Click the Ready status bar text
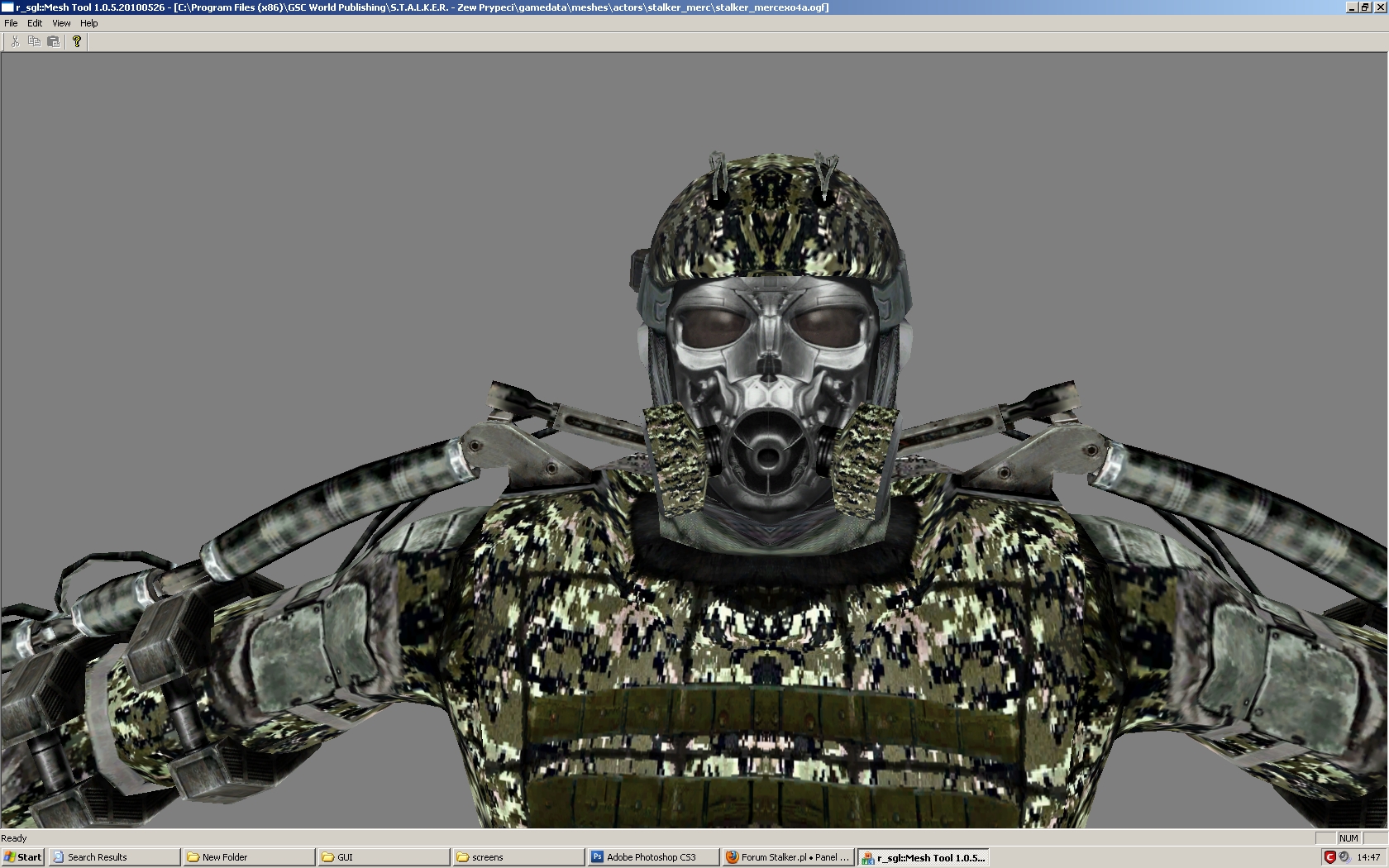Image resolution: width=1389 pixels, height=868 pixels. [14, 838]
